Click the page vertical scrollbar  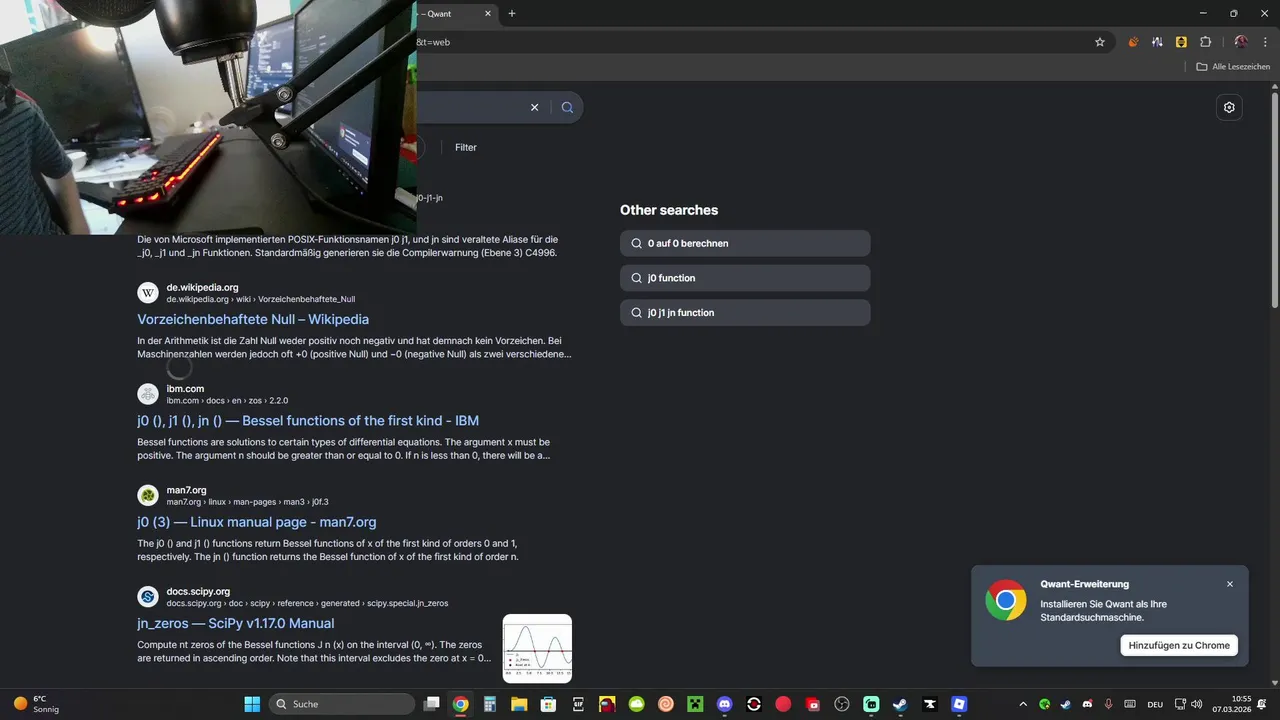point(1274,200)
